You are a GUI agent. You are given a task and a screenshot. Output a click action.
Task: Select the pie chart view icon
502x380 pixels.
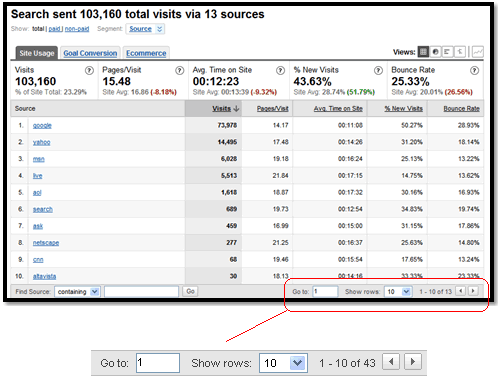pos(435,52)
